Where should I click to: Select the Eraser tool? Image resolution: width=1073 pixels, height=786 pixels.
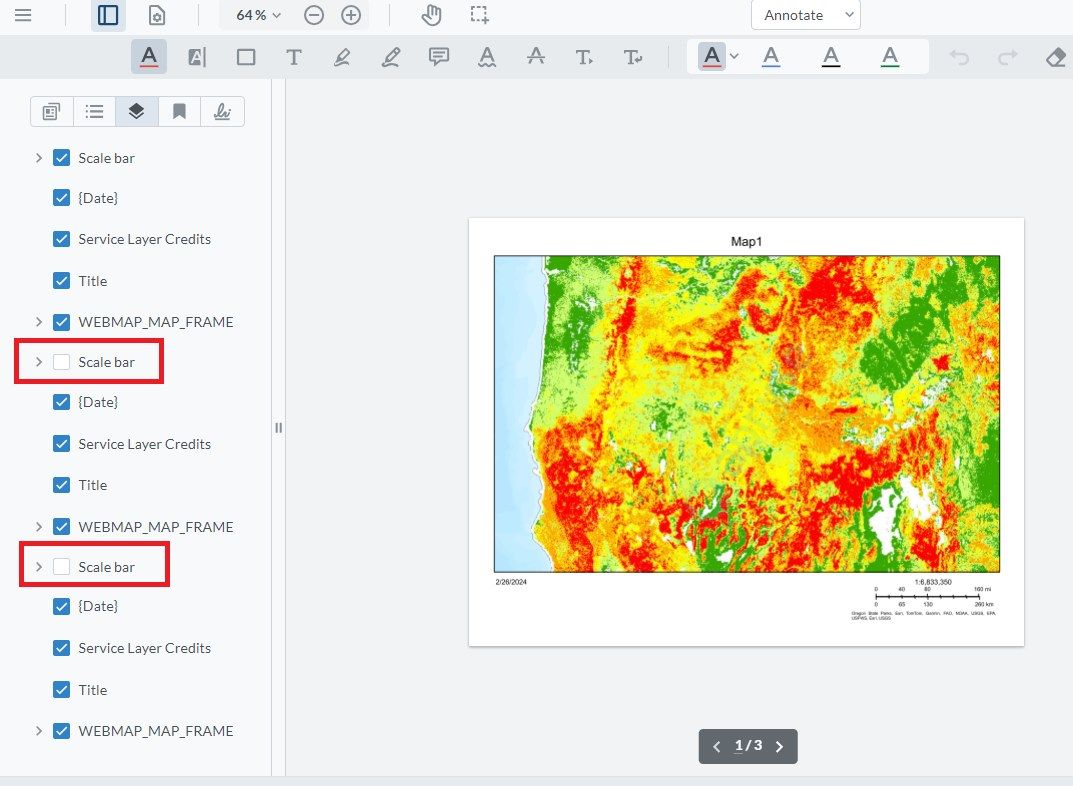click(1055, 57)
